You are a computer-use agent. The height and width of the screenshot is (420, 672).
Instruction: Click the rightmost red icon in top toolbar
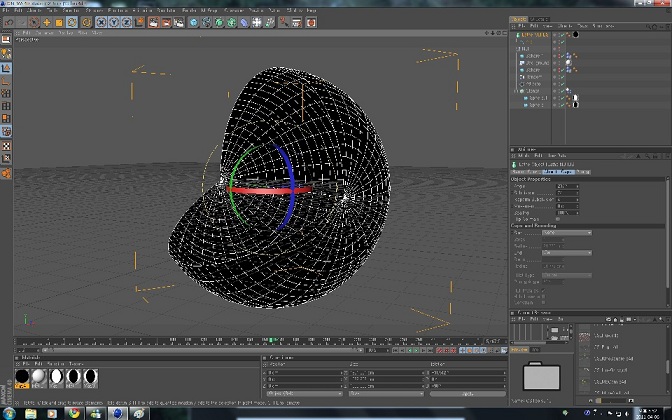point(311,22)
